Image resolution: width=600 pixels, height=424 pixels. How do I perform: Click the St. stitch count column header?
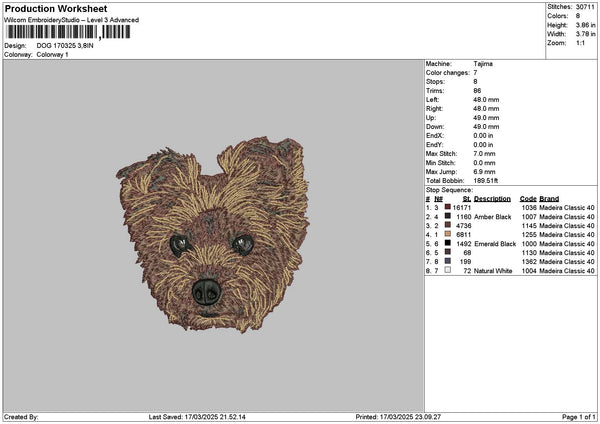click(466, 198)
